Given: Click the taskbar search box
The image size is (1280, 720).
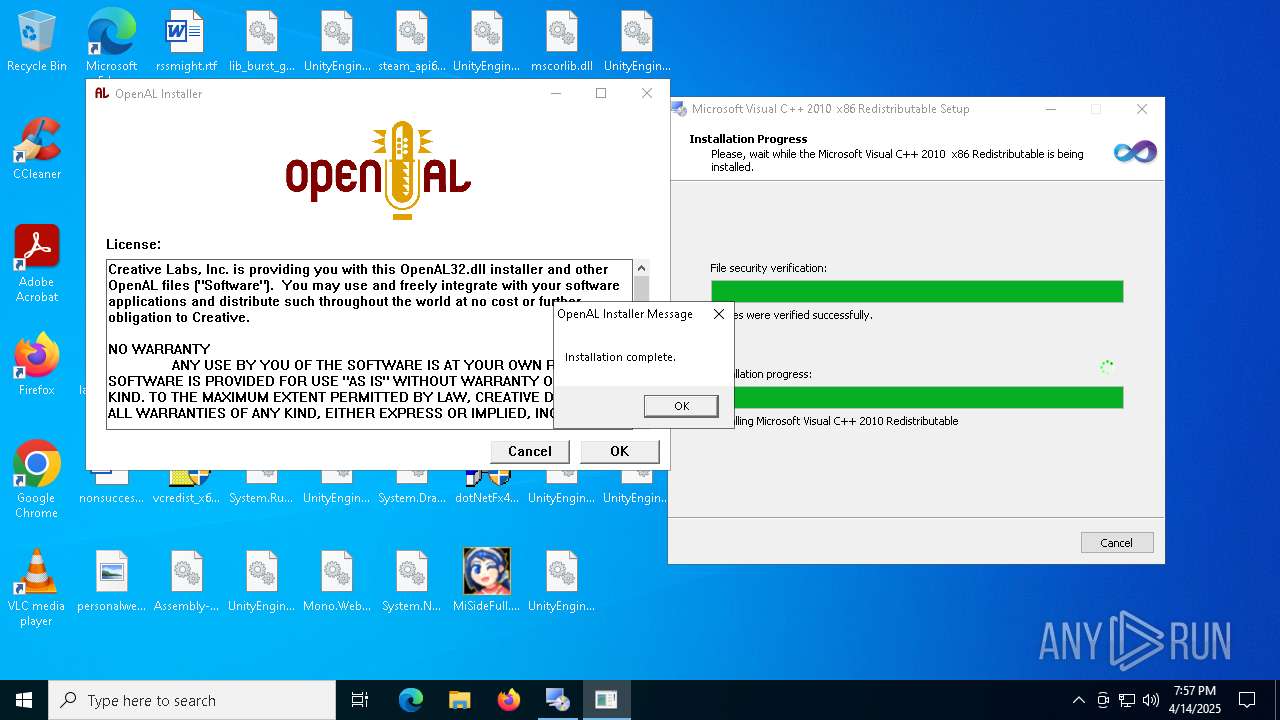Looking at the screenshot, I should 192,700.
